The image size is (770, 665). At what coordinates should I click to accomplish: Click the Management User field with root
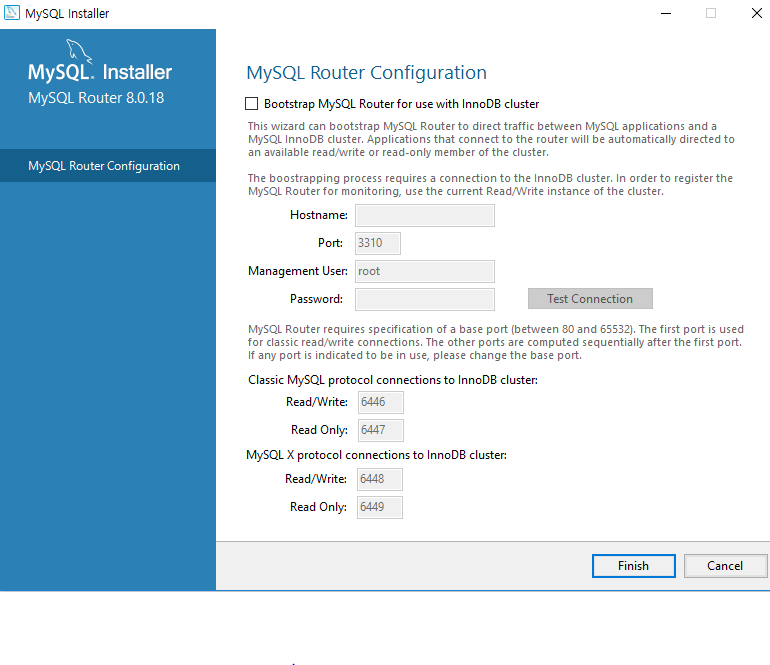(x=425, y=272)
